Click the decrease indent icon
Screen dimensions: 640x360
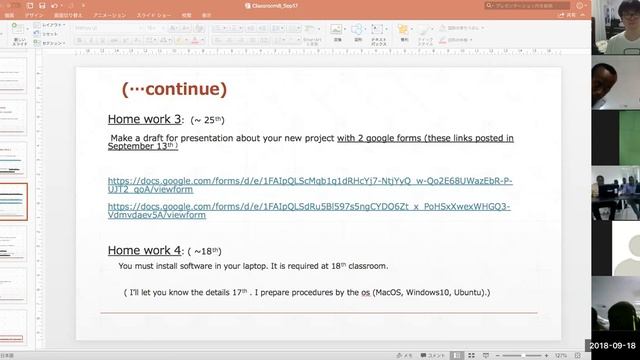point(251,28)
